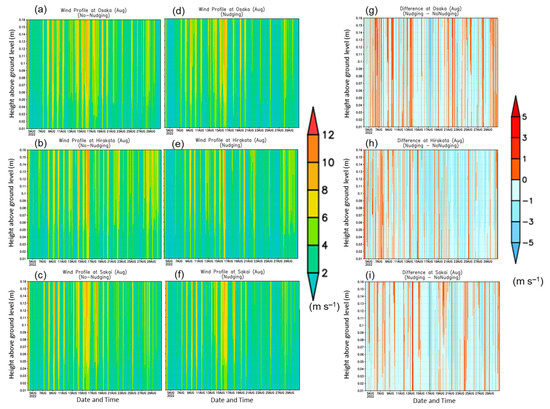Open panel (a) Osaka No-Nudging wind profile

[x=94, y=74]
